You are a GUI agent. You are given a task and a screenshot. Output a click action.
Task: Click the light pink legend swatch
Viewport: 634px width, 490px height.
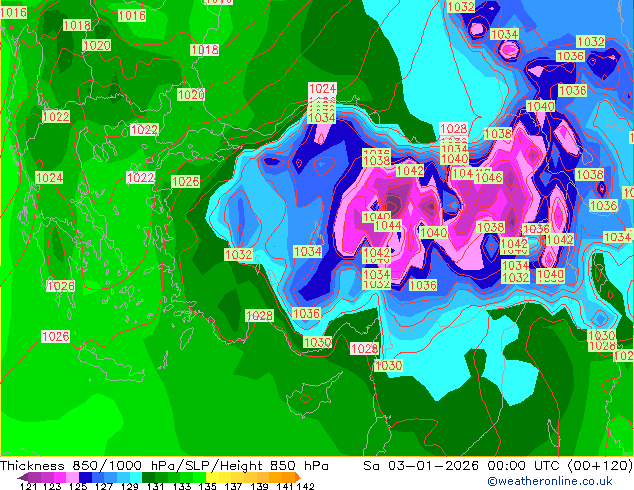pyautogui.click(x=72, y=477)
